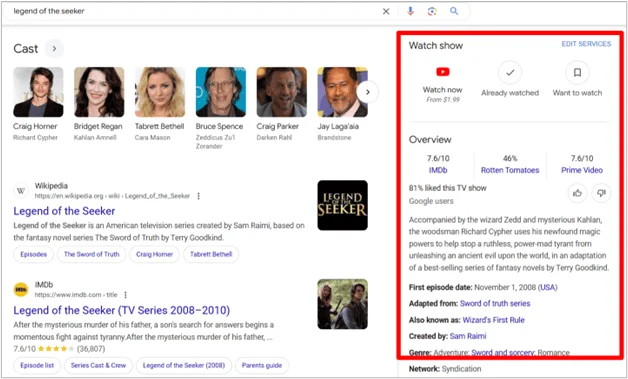Start voice search with microphone icon

[410, 11]
